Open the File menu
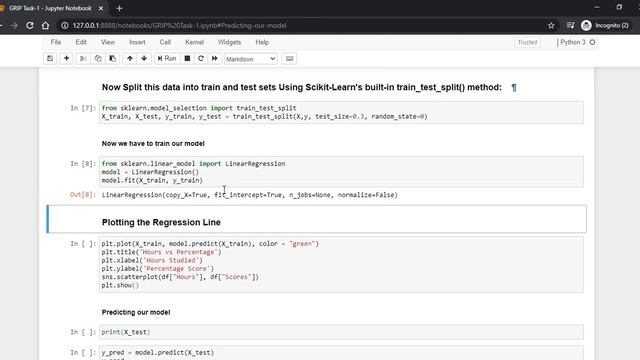The height and width of the screenshot is (360, 640). pyautogui.click(x=56, y=42)
